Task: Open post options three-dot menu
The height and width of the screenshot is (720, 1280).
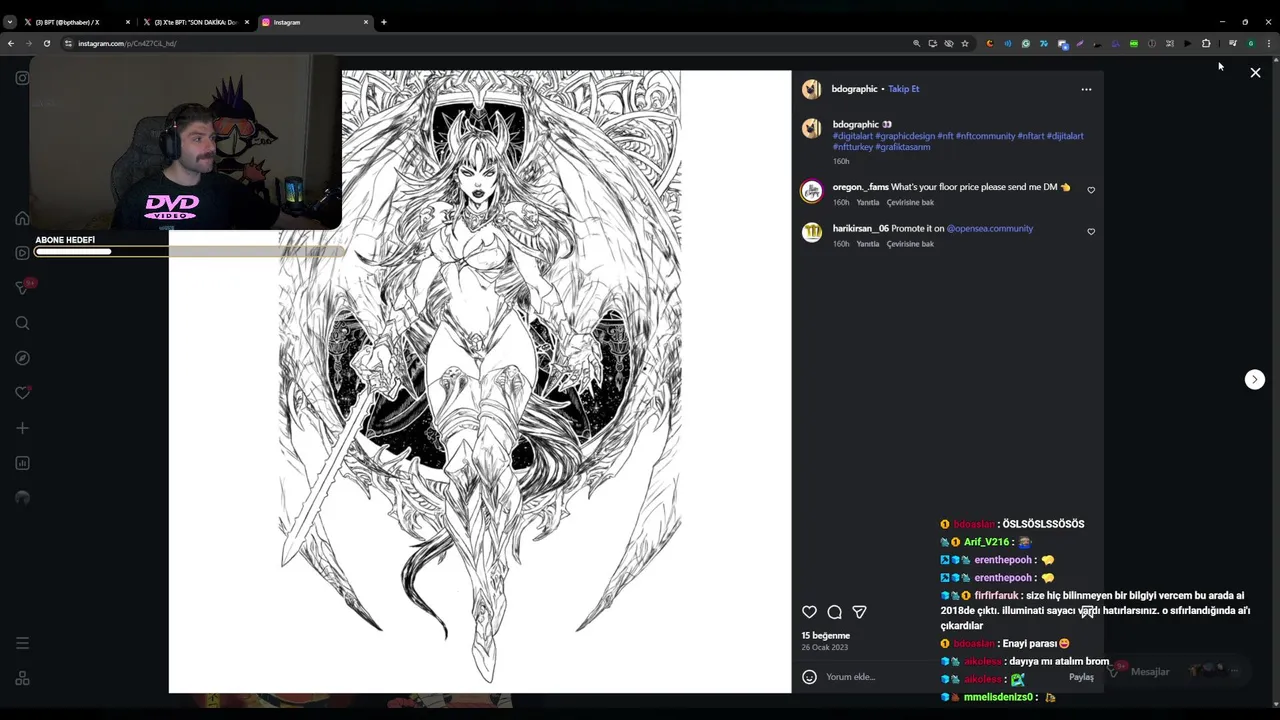Action: (x=1086, y=89)
